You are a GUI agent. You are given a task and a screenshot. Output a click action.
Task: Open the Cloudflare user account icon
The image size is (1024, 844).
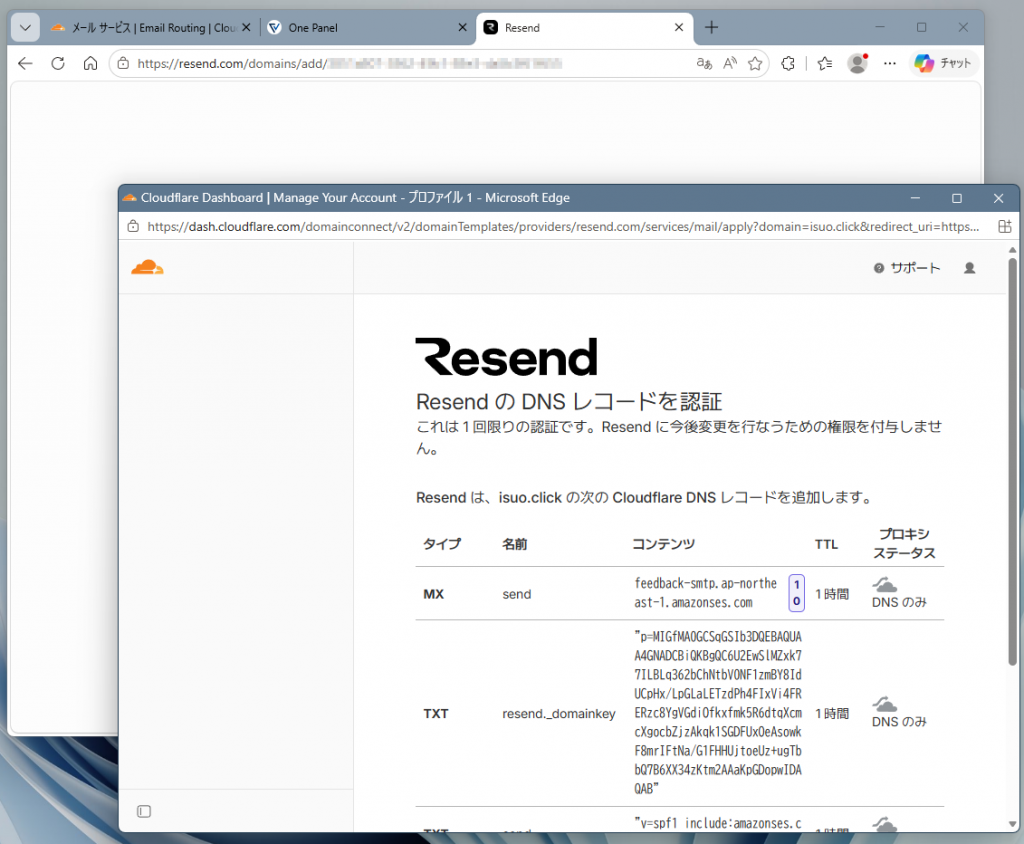(970, 268)
